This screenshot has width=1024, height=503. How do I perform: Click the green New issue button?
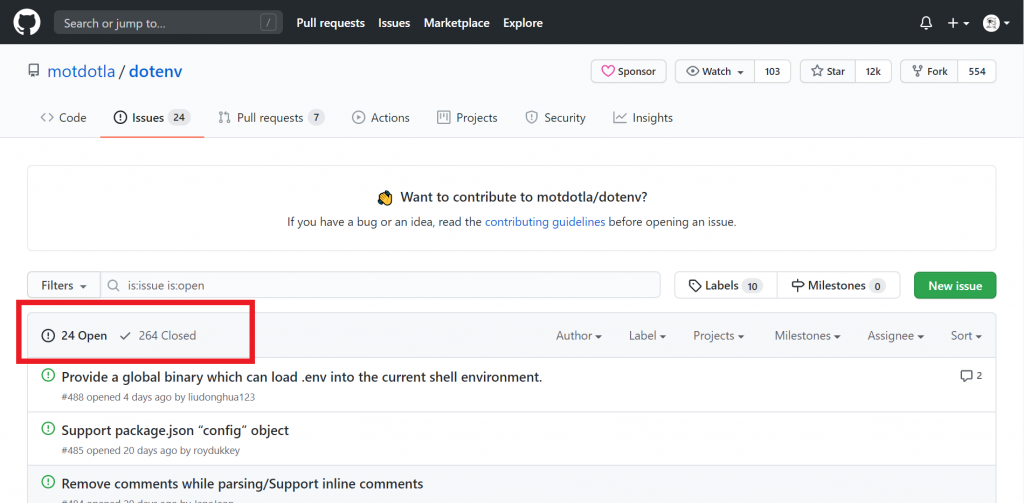click(955, 286)
